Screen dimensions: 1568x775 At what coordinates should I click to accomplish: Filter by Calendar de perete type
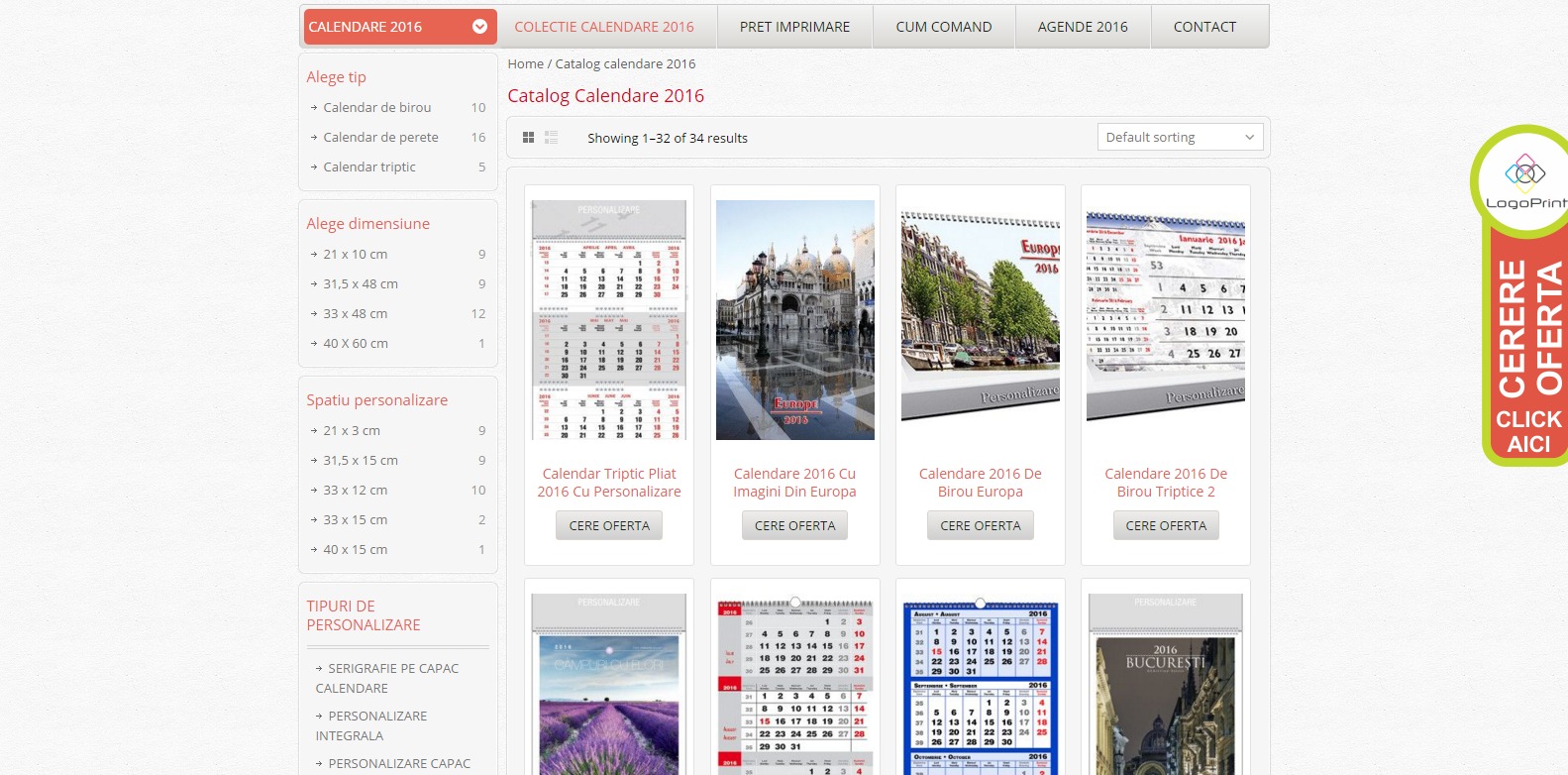380,137
